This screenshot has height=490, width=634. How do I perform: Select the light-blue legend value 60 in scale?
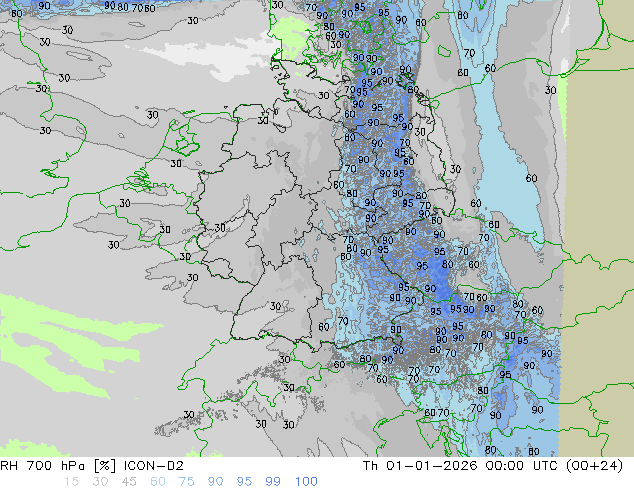(158, 482)
